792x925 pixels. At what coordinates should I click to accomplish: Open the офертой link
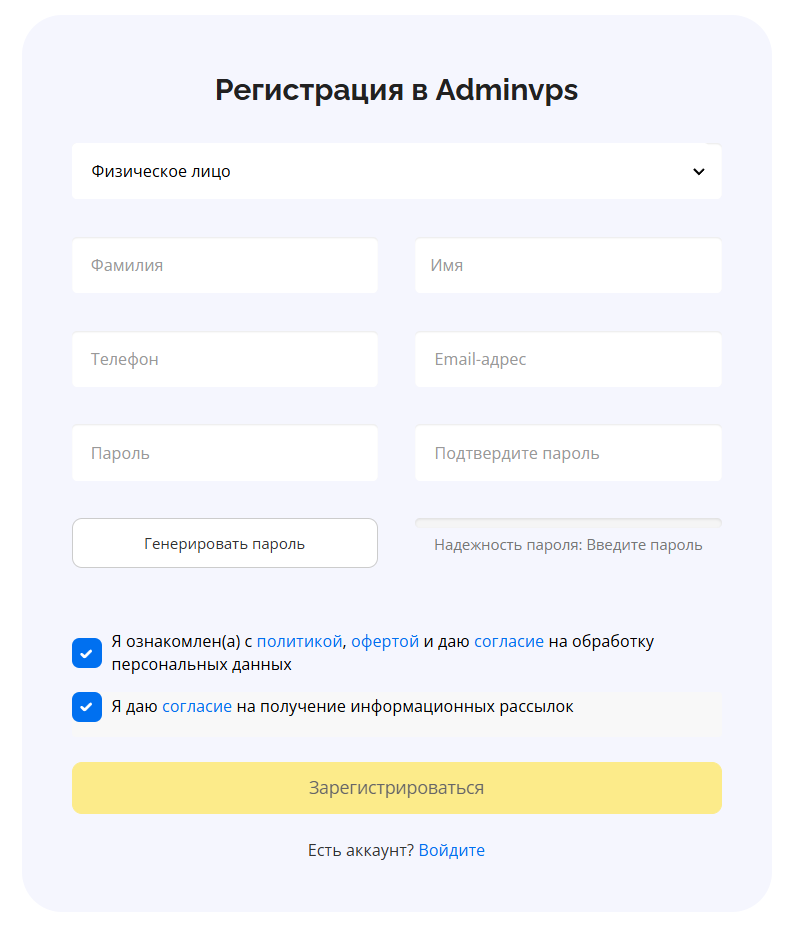[385, 641]
